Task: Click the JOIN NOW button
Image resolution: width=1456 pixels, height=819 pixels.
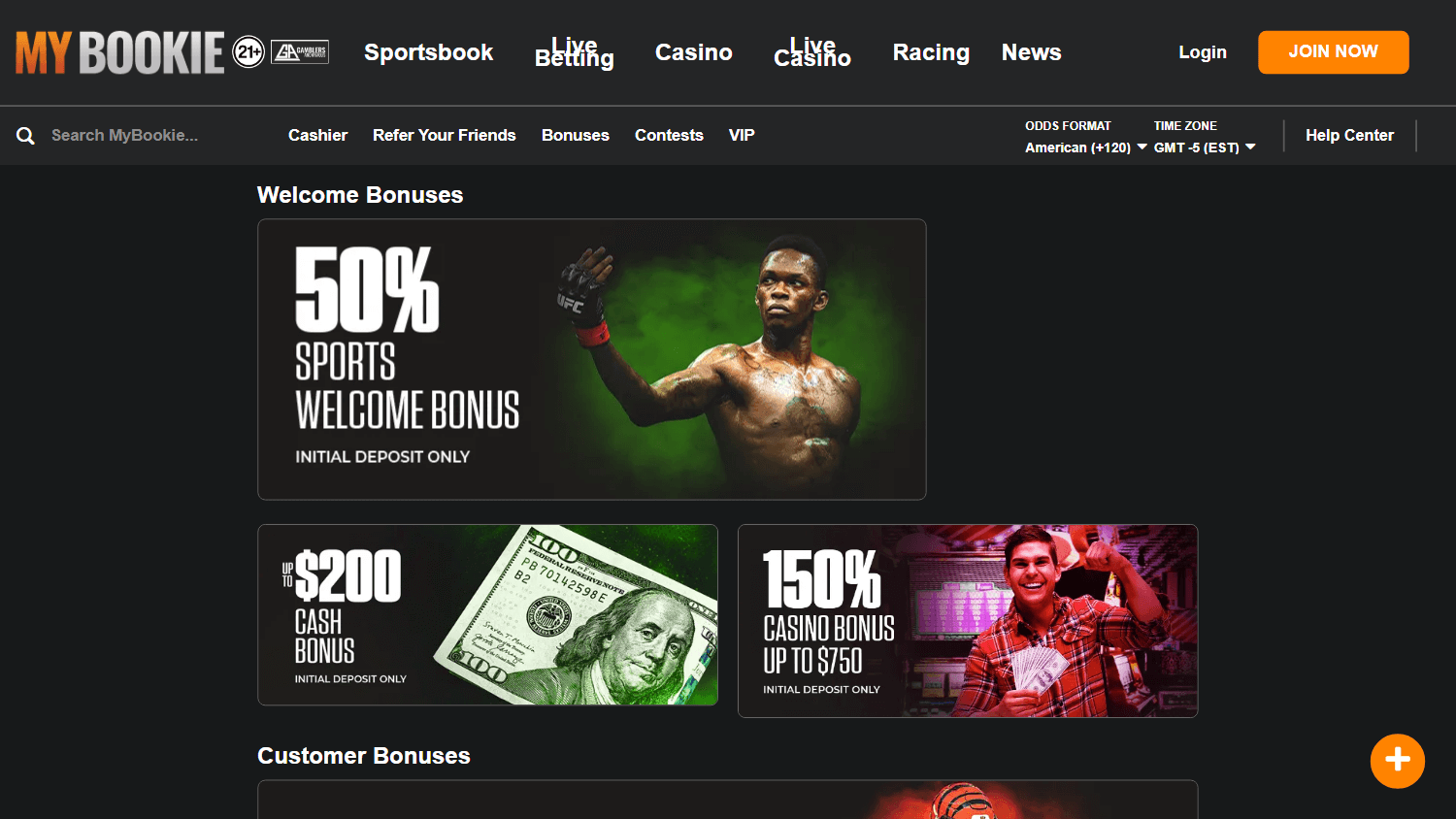Action: 1333,52
